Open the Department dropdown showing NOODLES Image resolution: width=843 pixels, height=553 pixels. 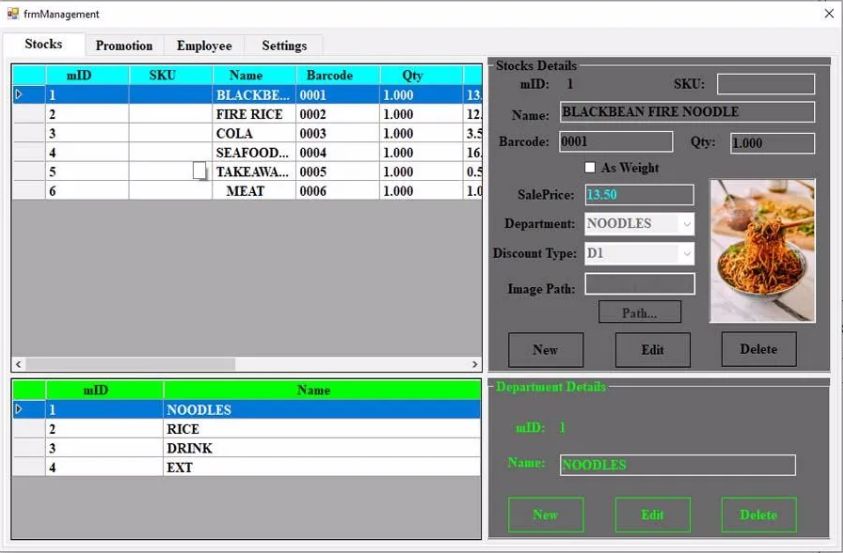(686, 224)
